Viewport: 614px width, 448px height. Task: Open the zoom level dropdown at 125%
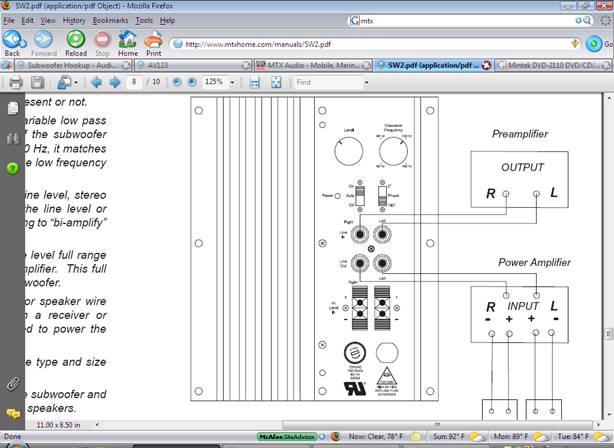click(x=233, y=82)
